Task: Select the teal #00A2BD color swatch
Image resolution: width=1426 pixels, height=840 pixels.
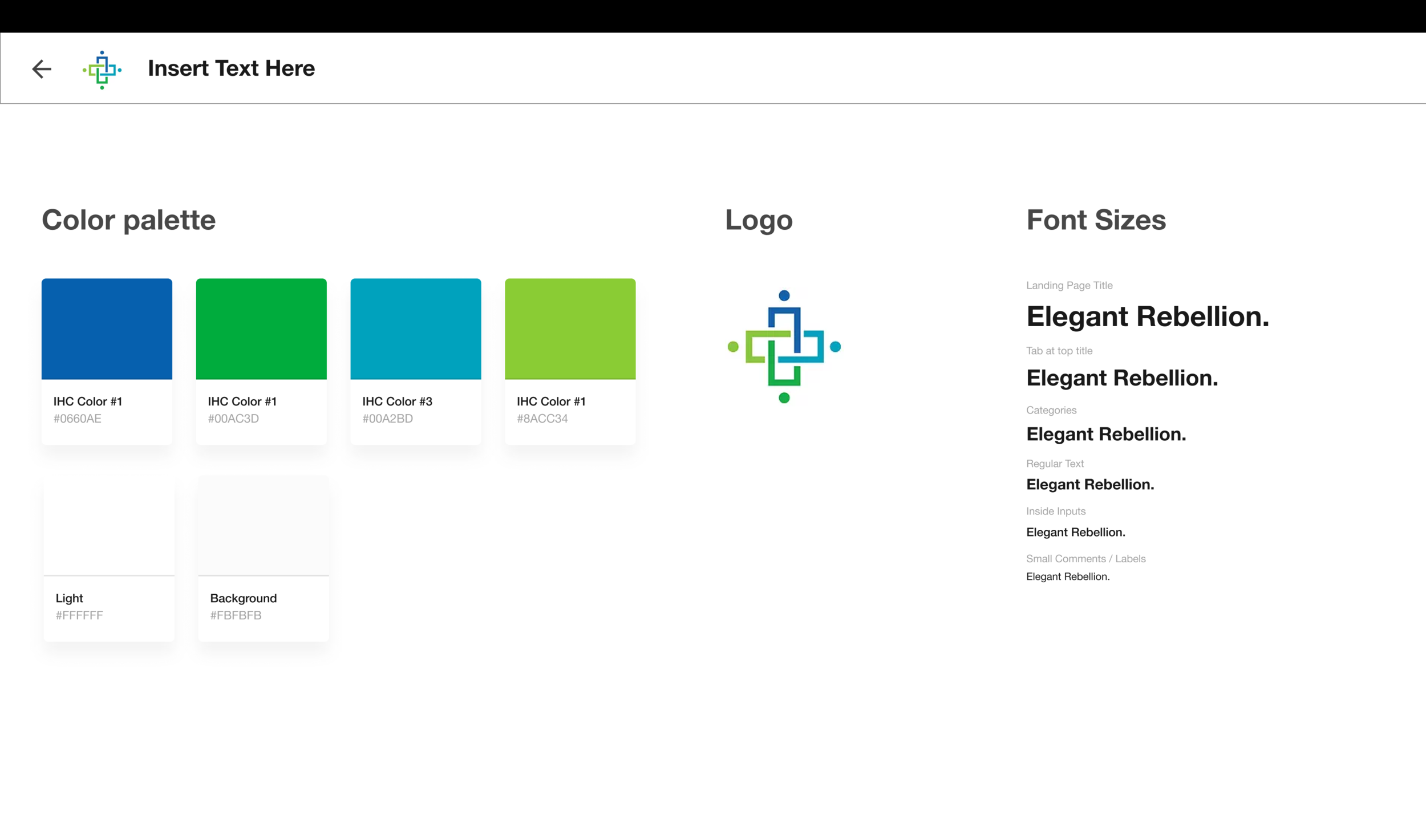Action: click(x=416, y=329)
